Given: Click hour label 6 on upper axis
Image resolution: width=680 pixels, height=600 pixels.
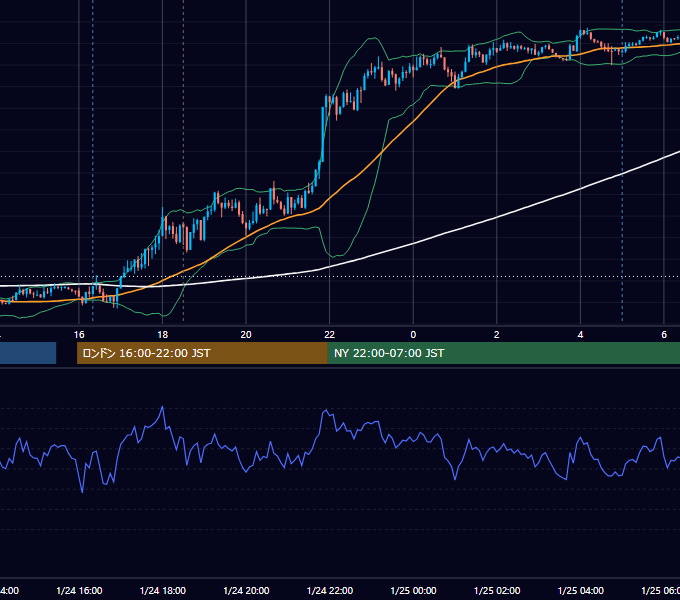Looking at the screenshot, I should point(664,335).
